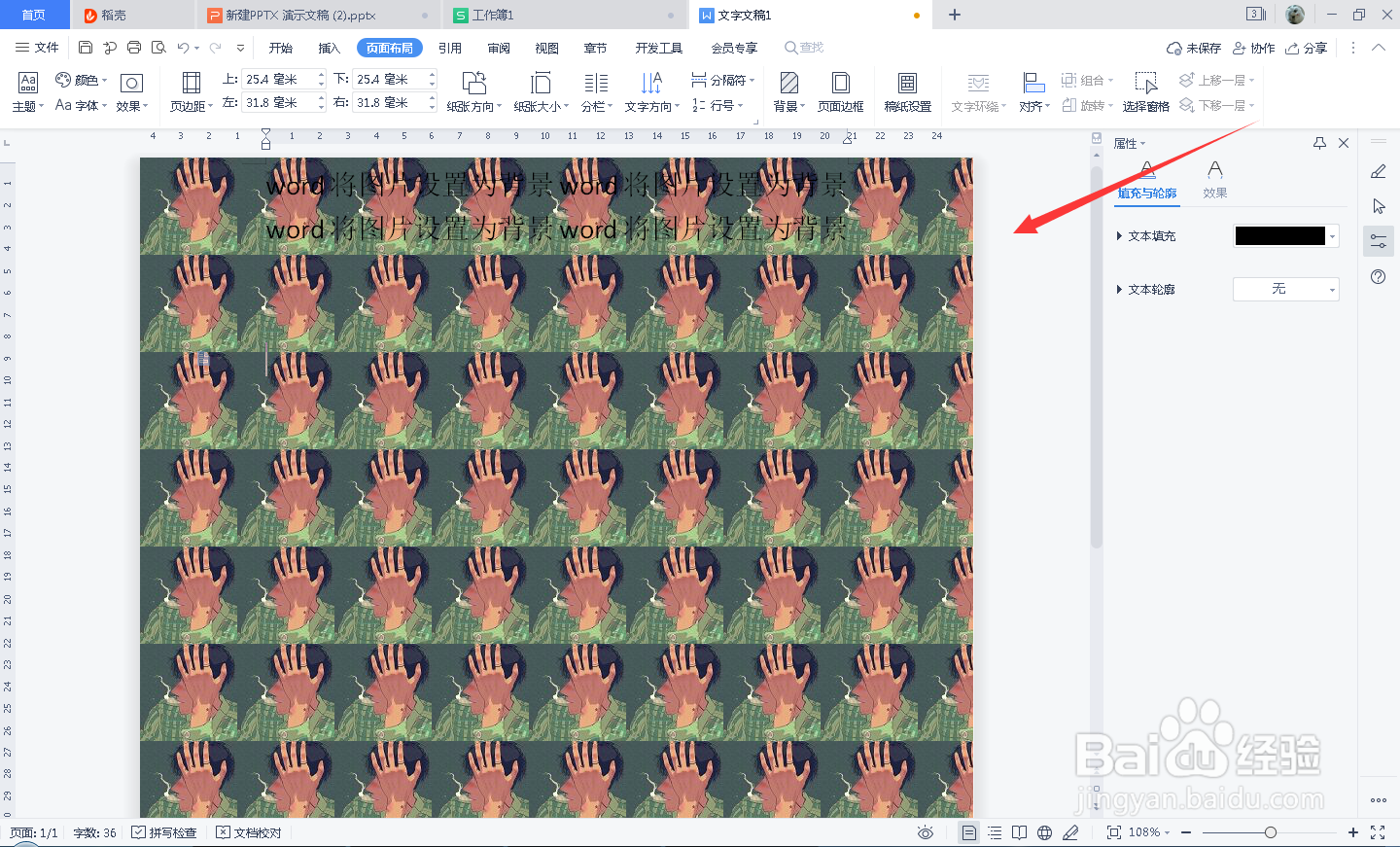Open the Breaks (分隔符) dropdown
Image resolution: width=1400 pixels, height=847 pixels.
(723, 80)
